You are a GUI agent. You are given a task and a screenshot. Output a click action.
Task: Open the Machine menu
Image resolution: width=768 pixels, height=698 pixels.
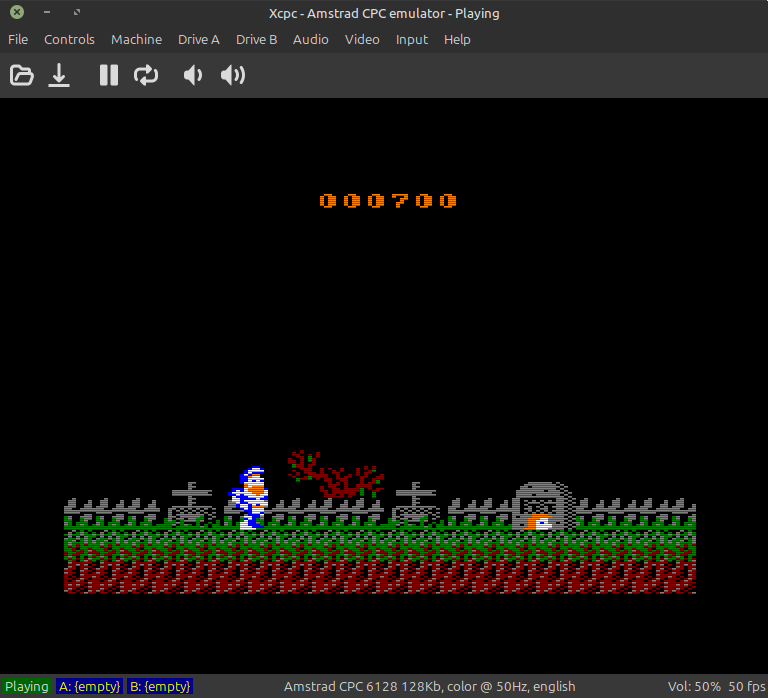tap(136, 40)
